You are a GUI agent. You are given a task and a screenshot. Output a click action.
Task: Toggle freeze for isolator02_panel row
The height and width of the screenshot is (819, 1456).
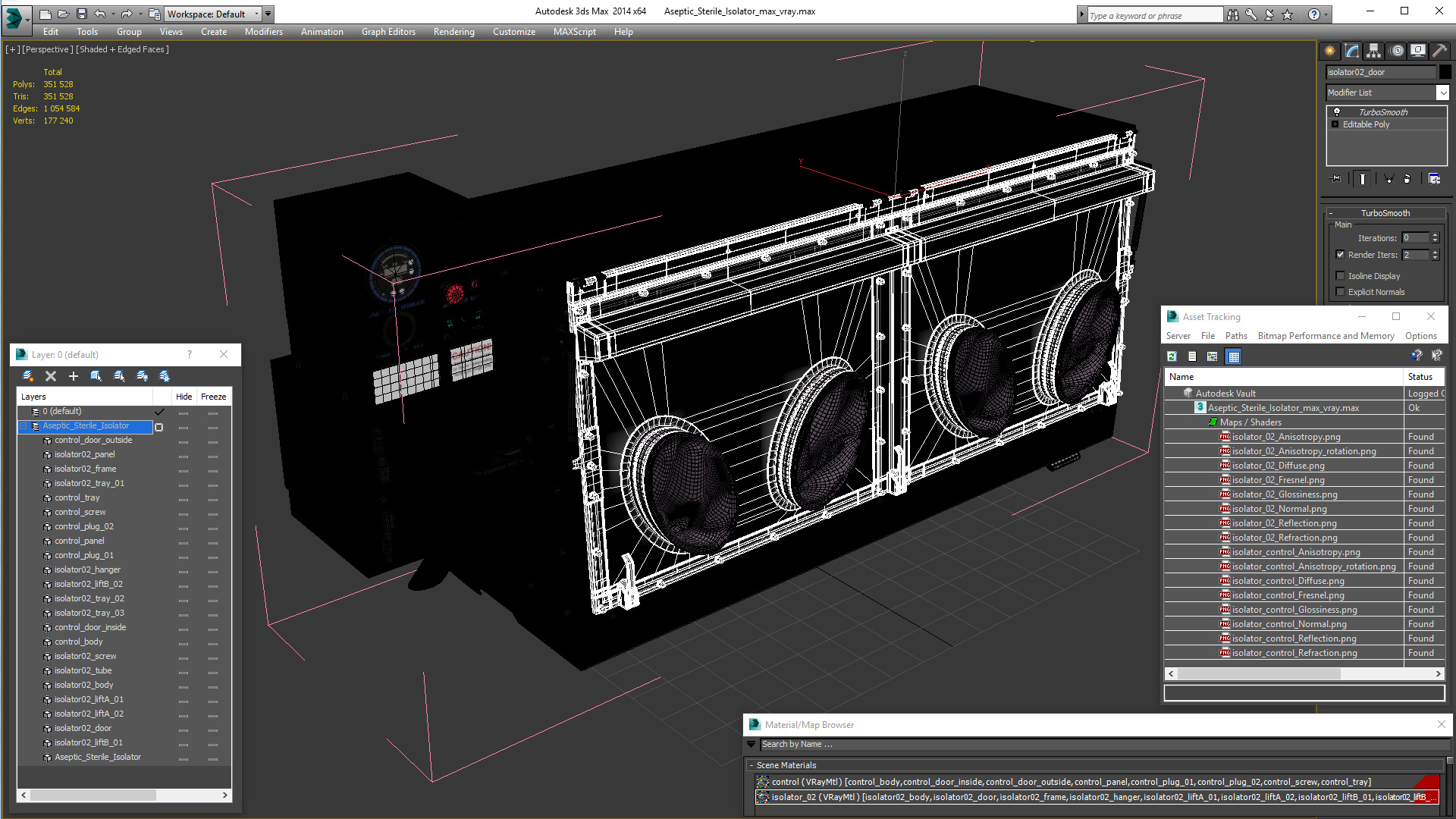click(213, 457)
